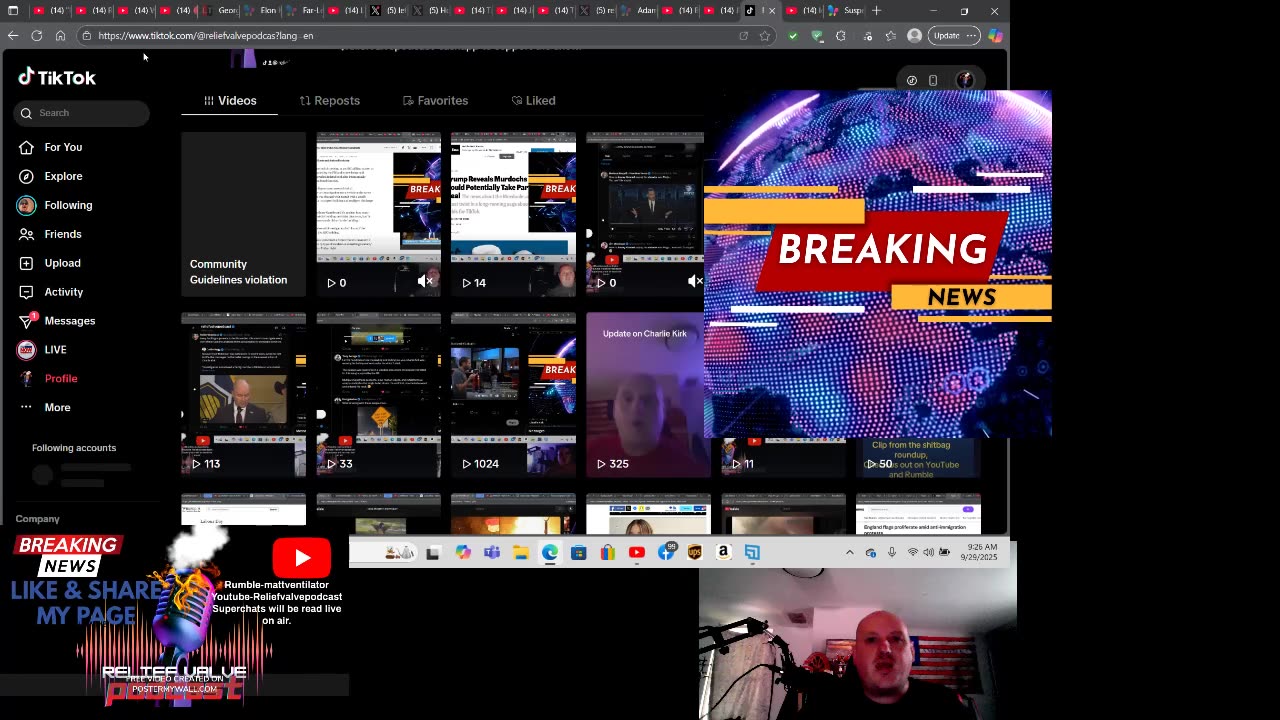
Task: Open the For You feed
Action: click(63, 147)
